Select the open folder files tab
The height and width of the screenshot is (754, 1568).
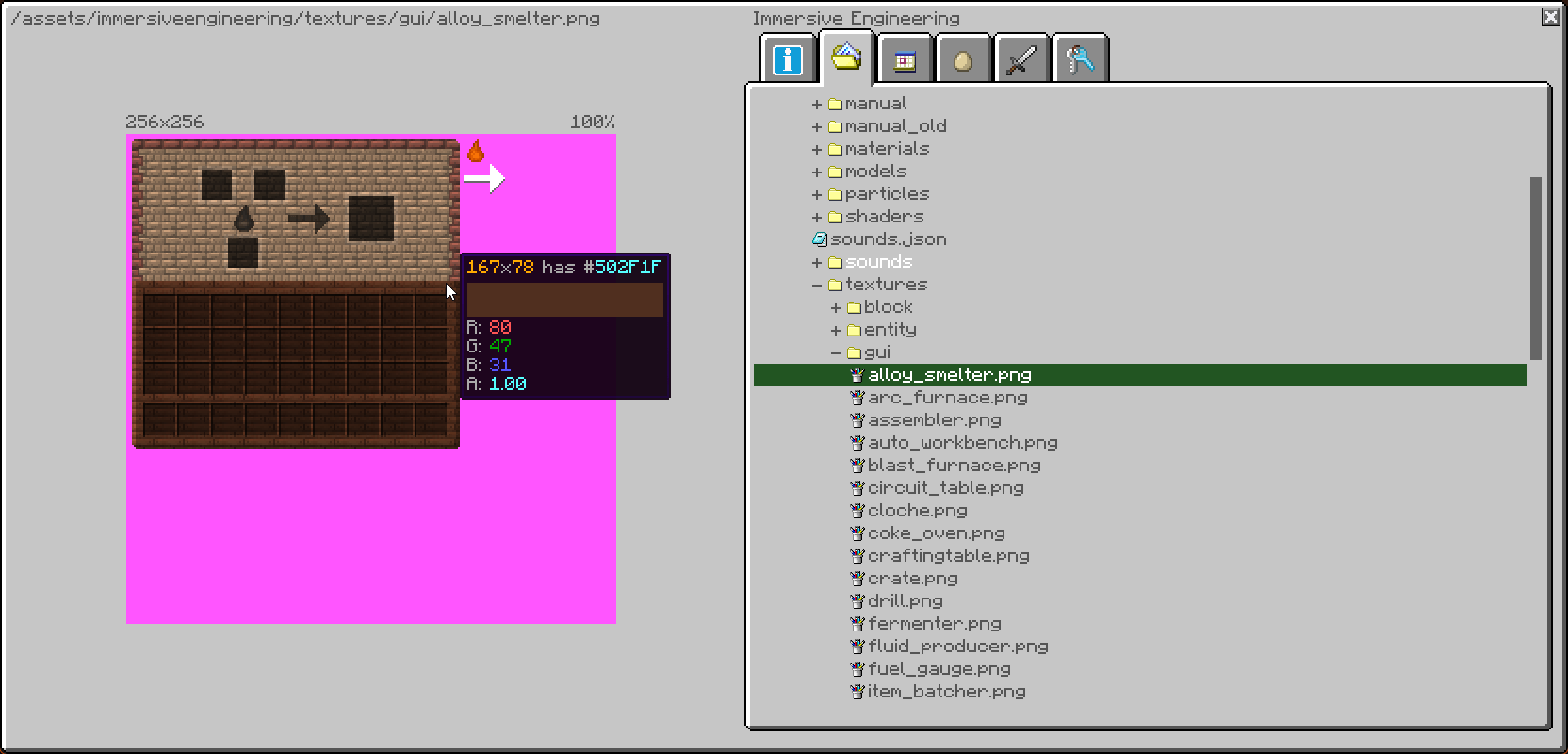tap(846, 57)
